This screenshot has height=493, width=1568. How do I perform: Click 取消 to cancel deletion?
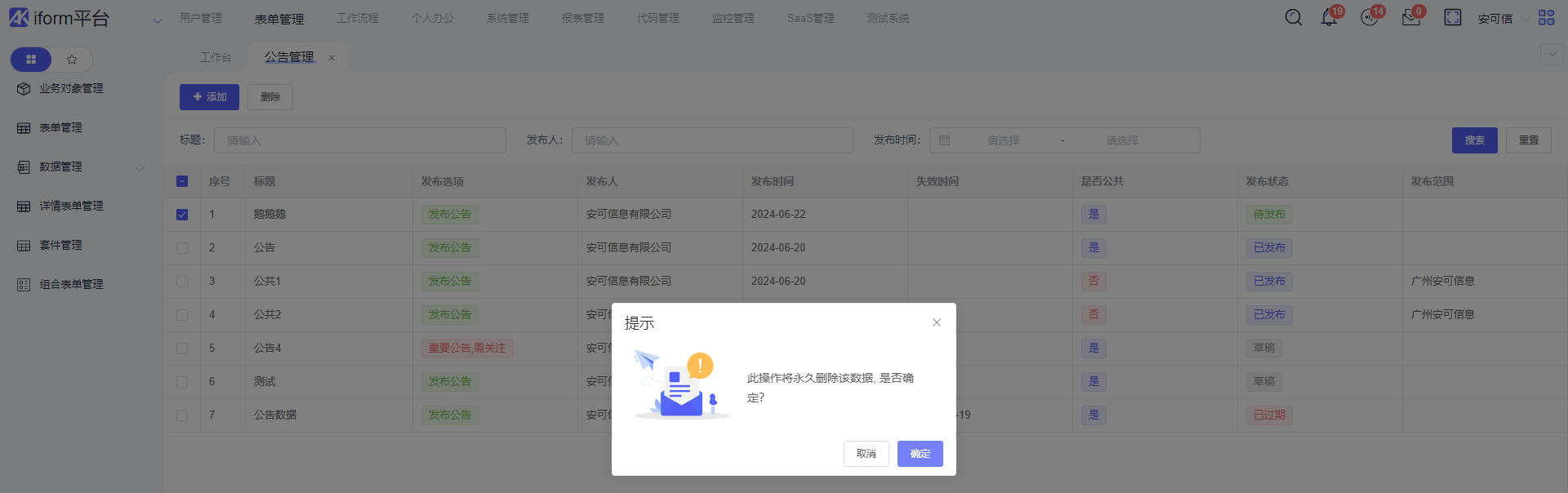tap(866, 454)
